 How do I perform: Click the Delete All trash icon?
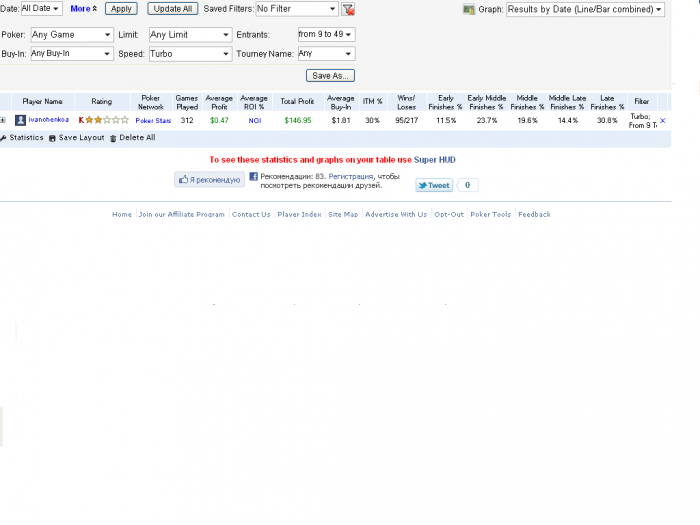pyautogui.click(x=113, y=138)
